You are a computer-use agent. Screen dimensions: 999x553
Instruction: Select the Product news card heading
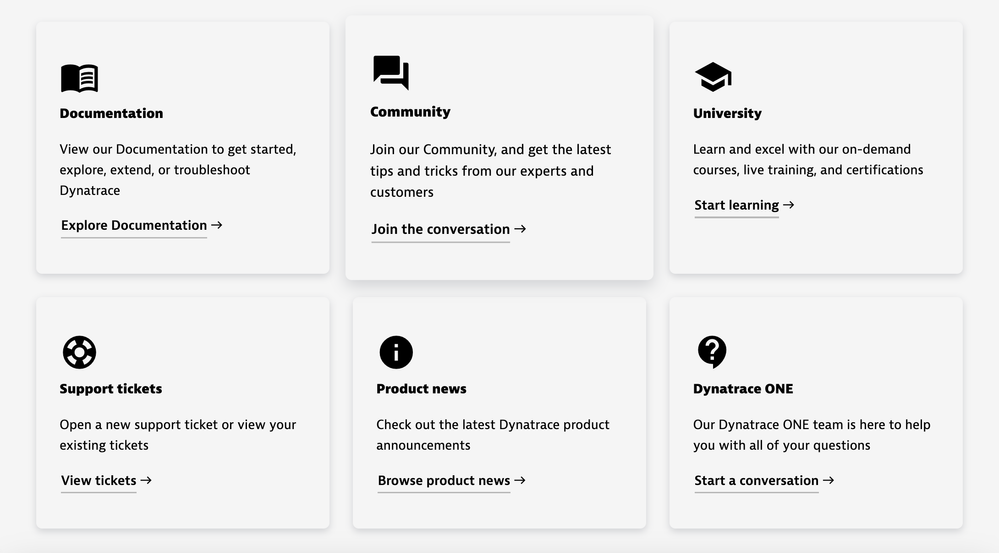421,389
